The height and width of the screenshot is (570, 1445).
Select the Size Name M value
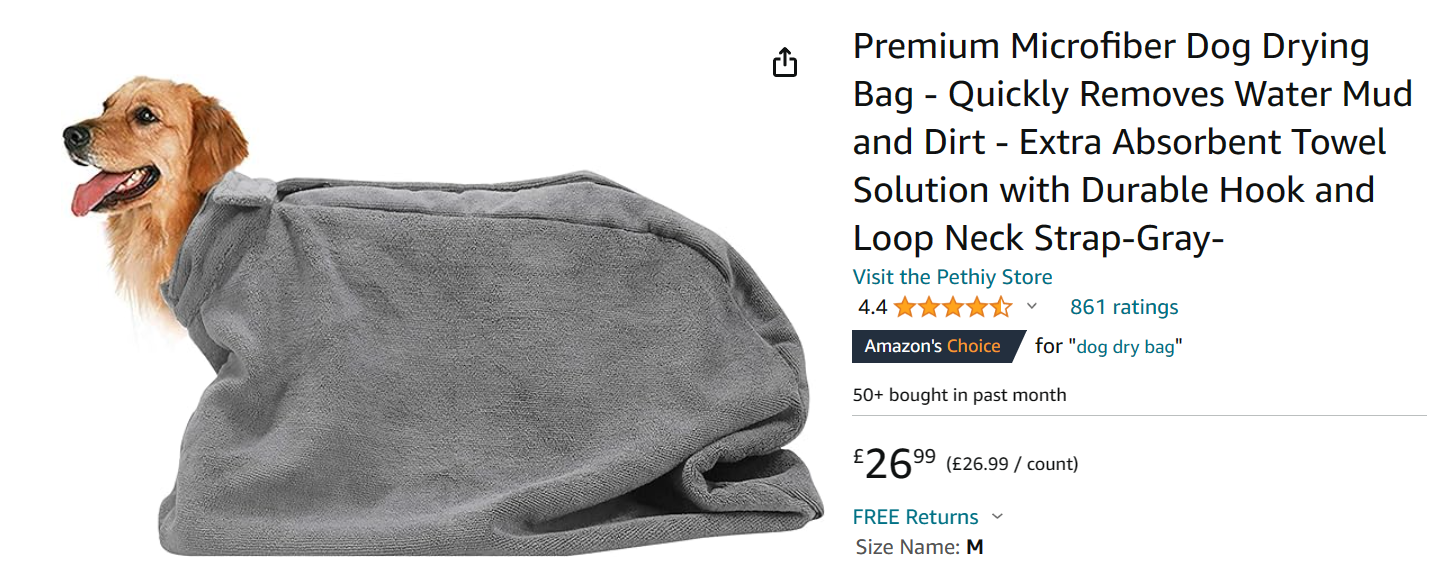click(x=975, y=548)
